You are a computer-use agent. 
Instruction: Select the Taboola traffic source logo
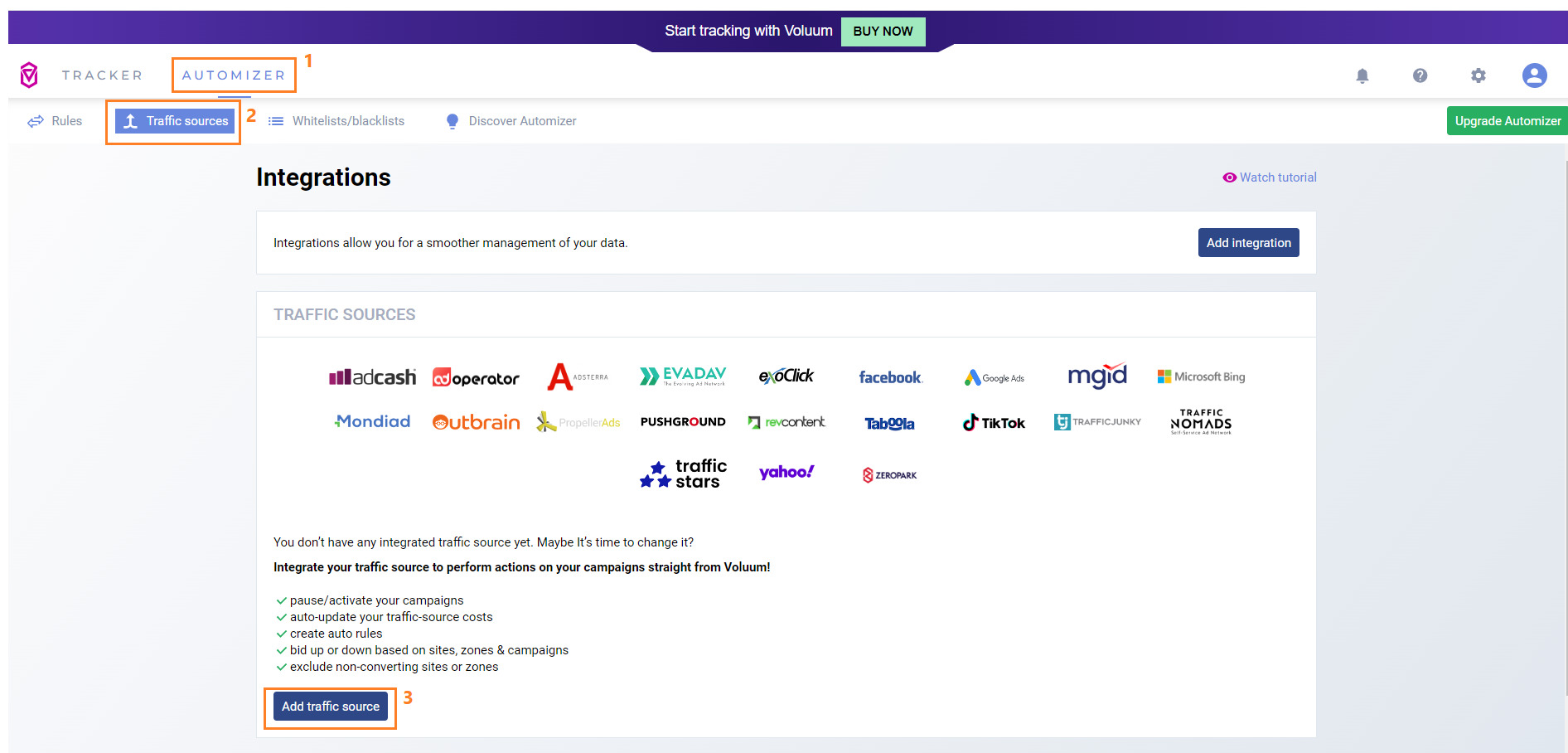coord(889,424)
